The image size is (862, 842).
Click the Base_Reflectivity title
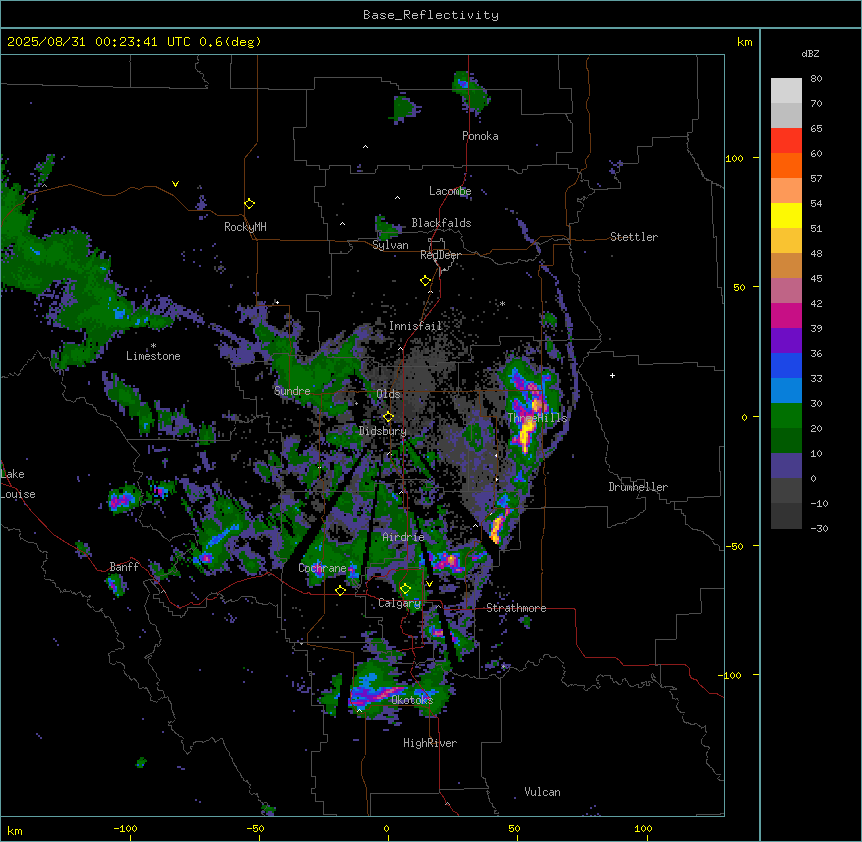point(431,15)
